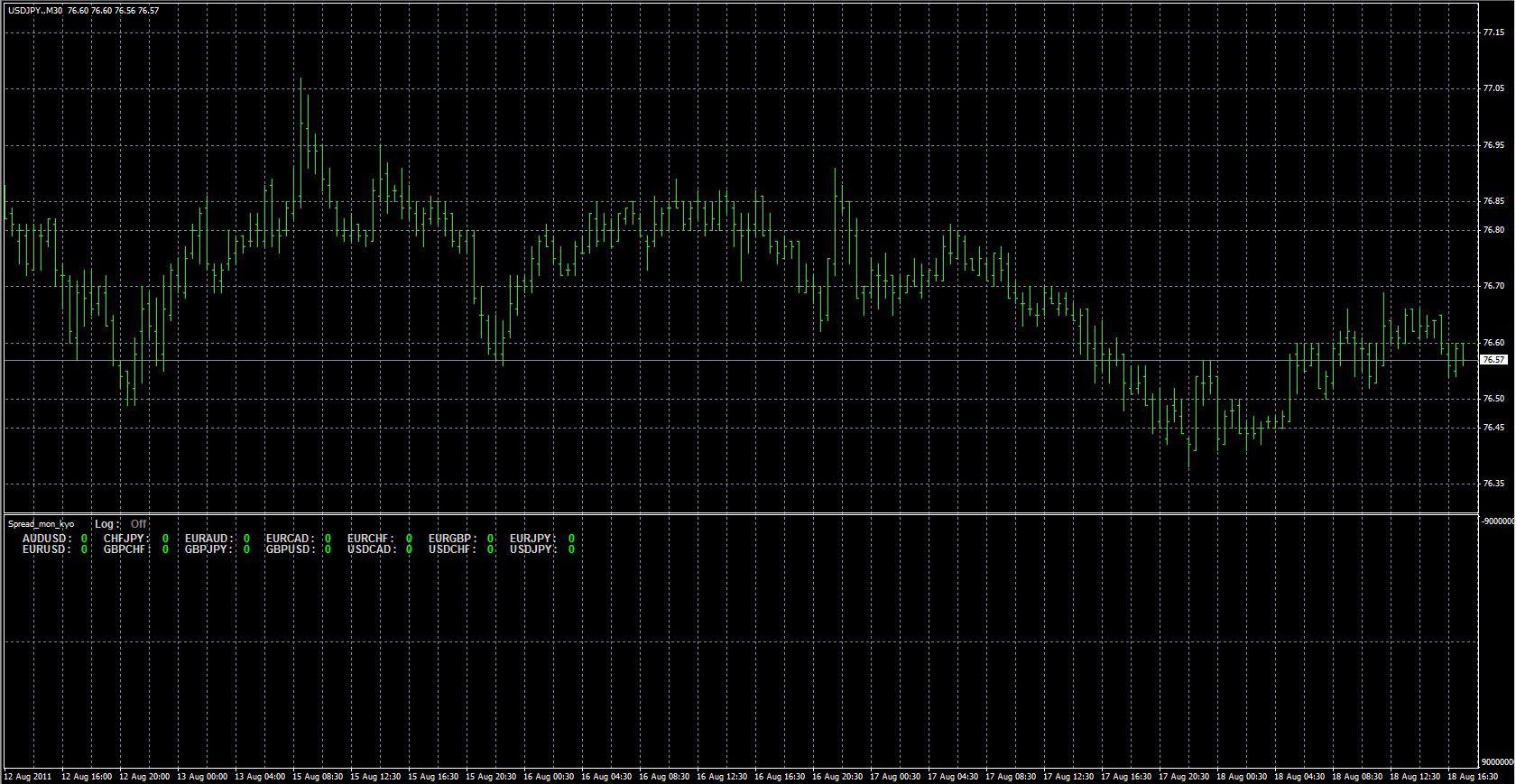1516x784 pixels.
Task: Click the Spread_mon_kyo indicator name
Action: [41, 523]
